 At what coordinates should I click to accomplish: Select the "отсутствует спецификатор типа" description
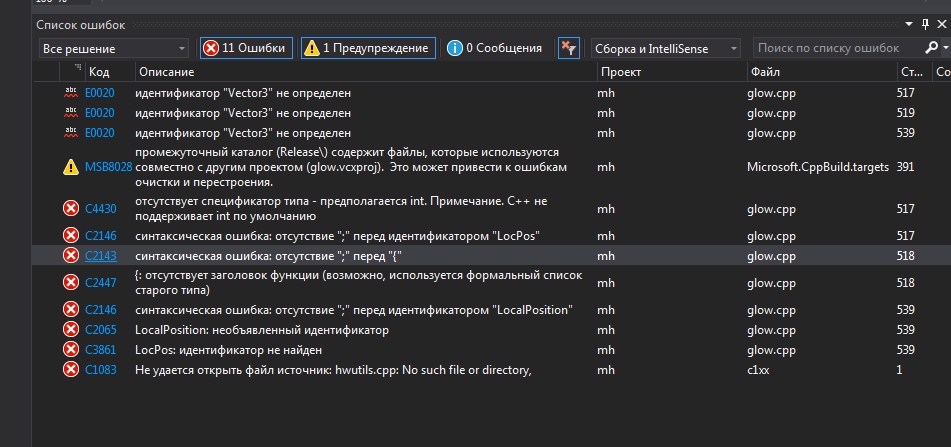341,209
